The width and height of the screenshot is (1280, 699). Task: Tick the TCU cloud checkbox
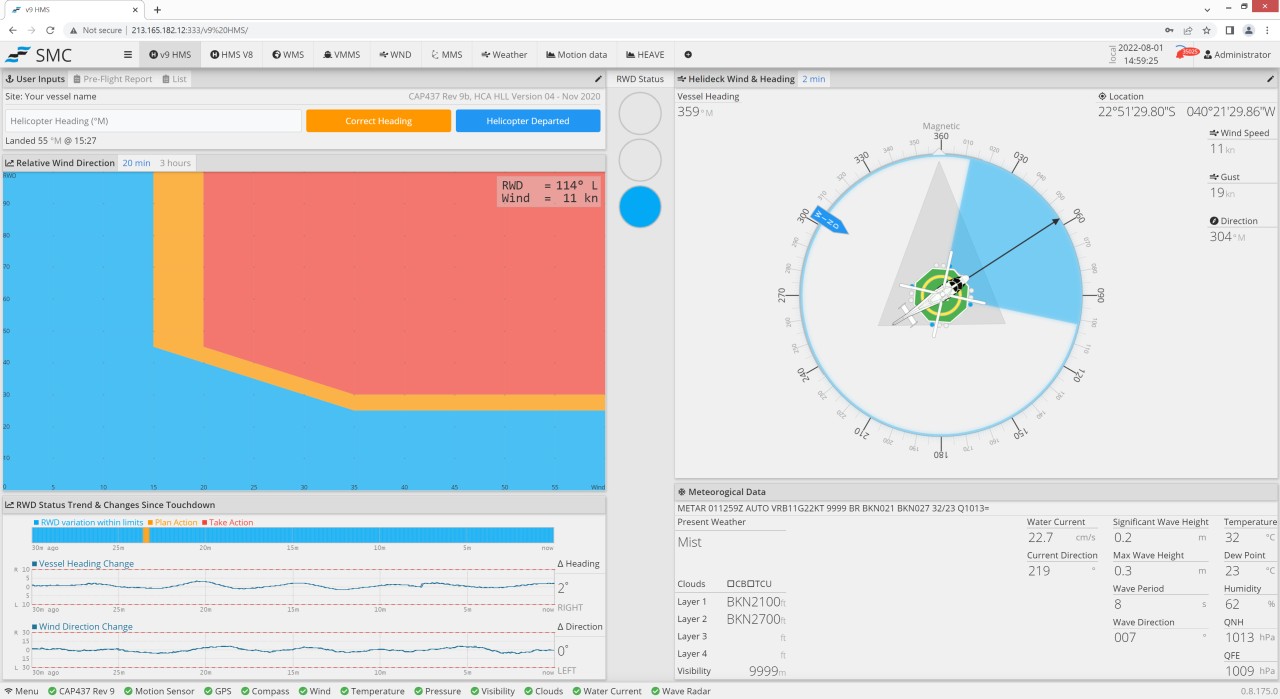point(750,584)
